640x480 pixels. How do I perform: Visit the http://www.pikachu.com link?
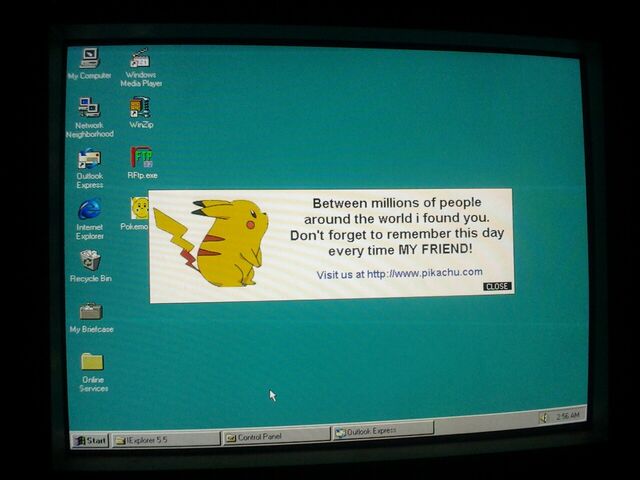click(x=424, y=273)
